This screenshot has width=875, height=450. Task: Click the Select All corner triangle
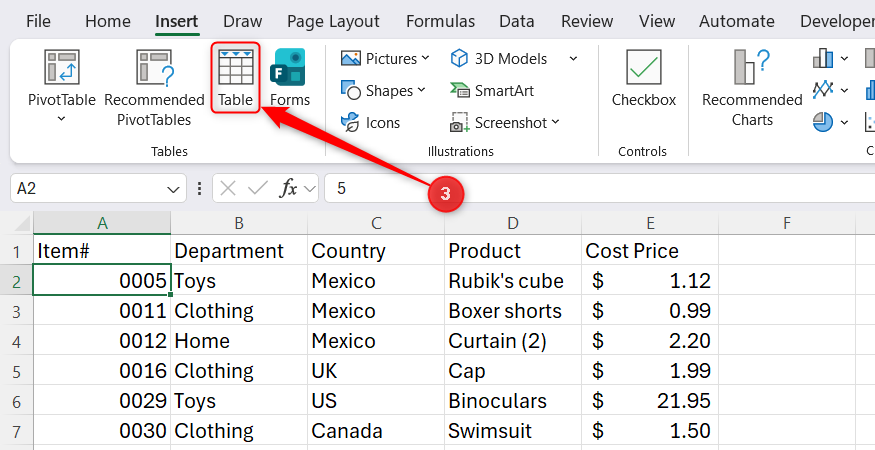(22, 224)
